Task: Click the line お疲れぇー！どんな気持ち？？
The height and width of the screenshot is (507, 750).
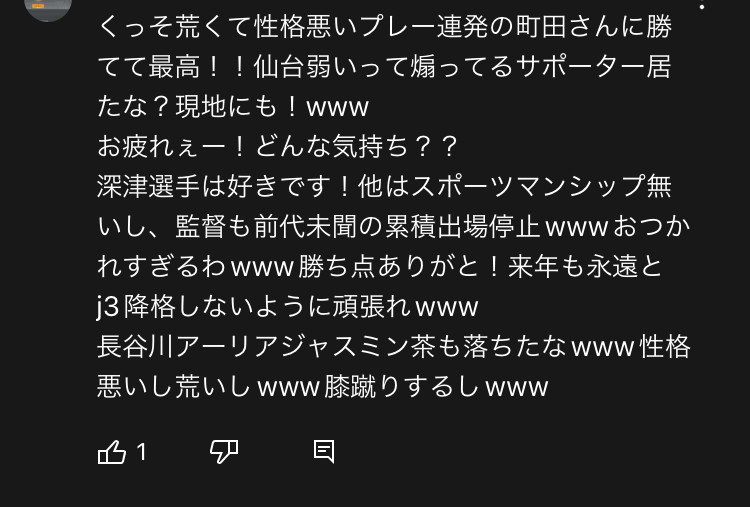Action: click(278, 146)
